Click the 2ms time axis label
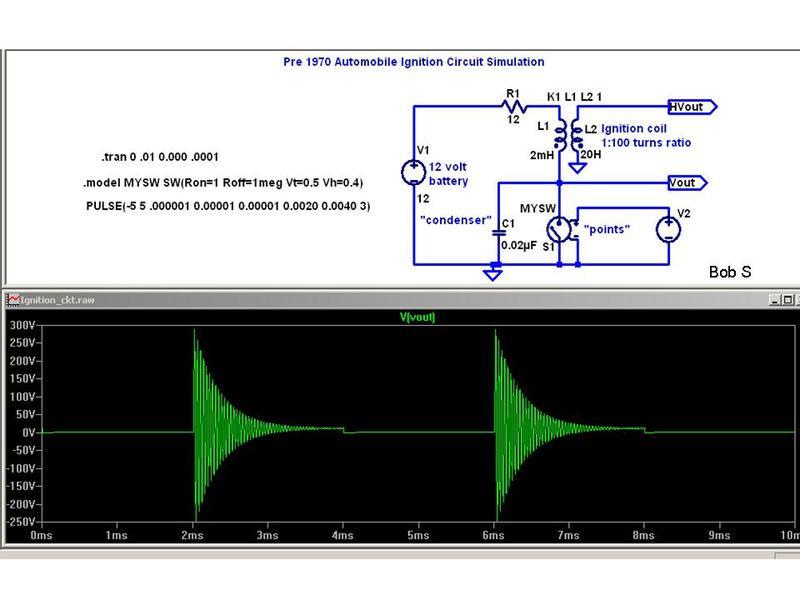This screenshot has width=800, height=600. coord(192,535)
